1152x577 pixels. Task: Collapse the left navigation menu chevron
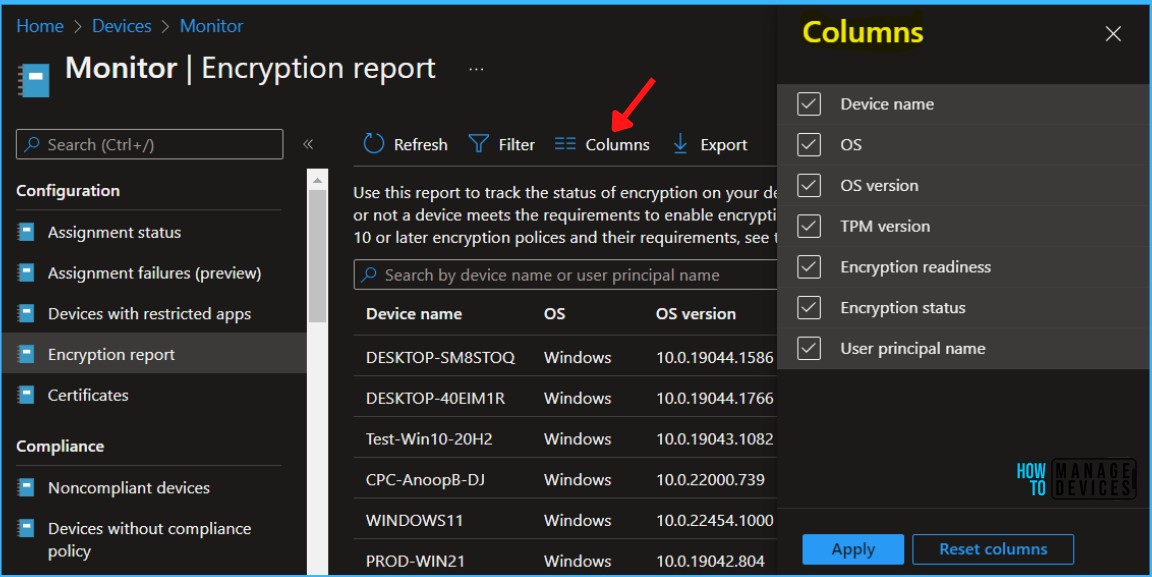click(308, 144)
